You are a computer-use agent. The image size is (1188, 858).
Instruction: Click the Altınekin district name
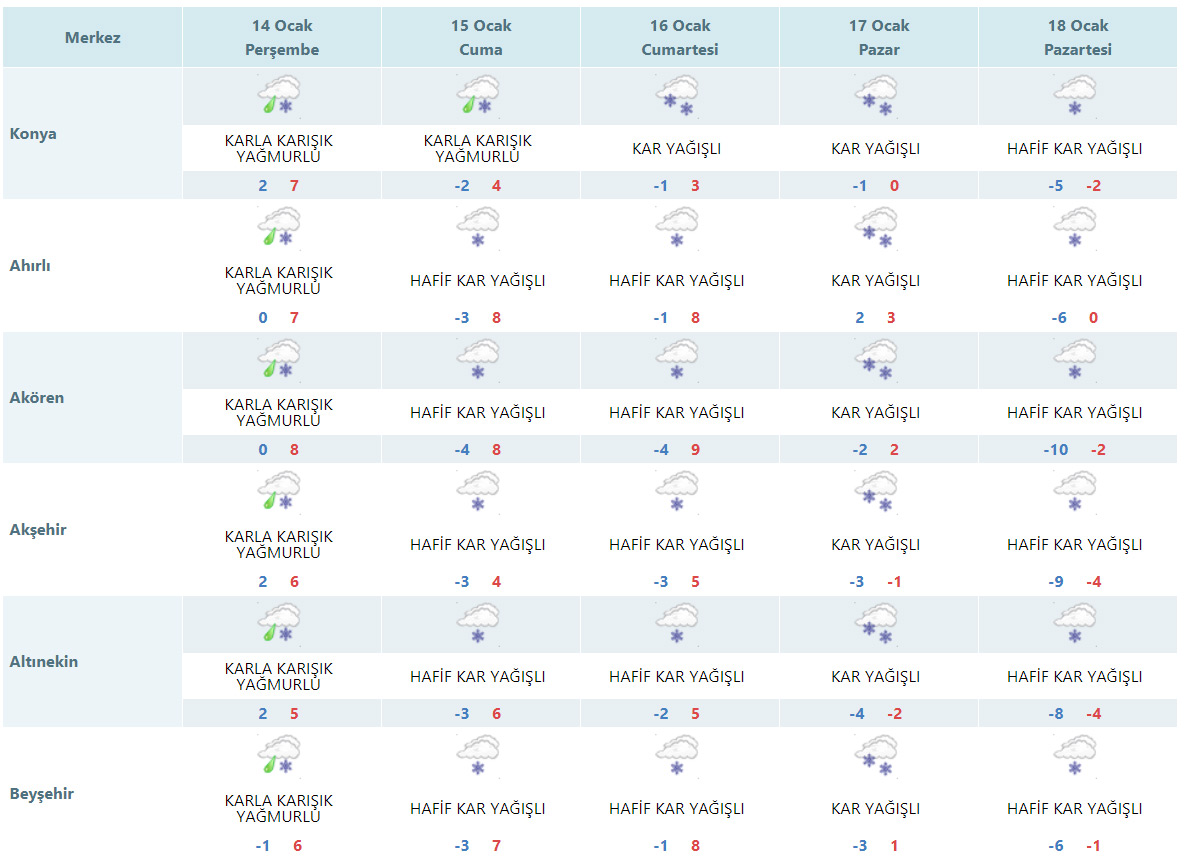(44, 662)
